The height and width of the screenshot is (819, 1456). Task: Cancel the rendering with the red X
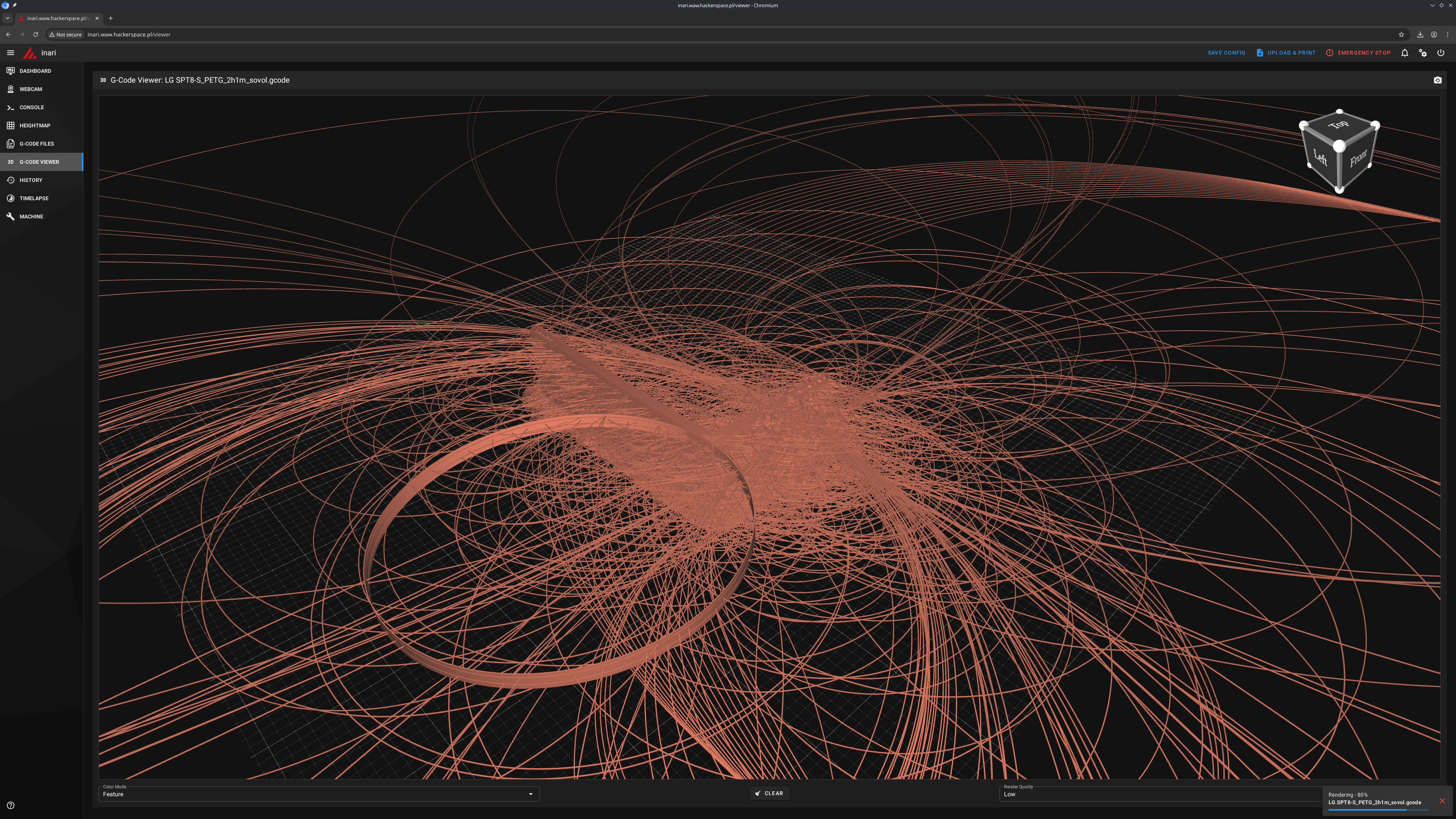pyautogui.click(x=1442, y=800)
